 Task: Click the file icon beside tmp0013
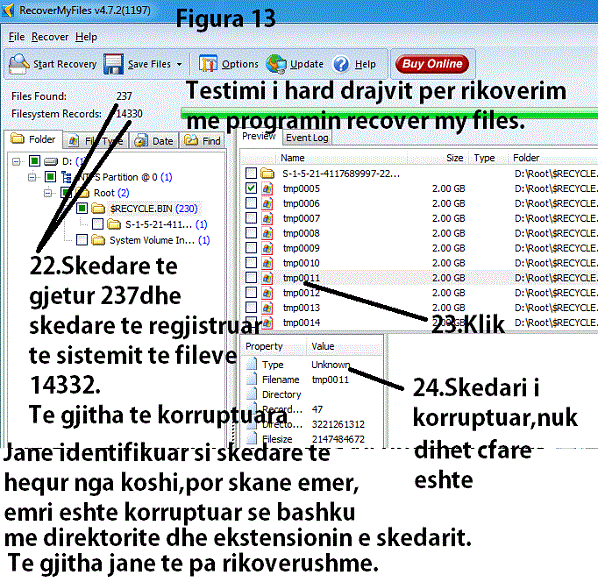click(x=267, y=307)
